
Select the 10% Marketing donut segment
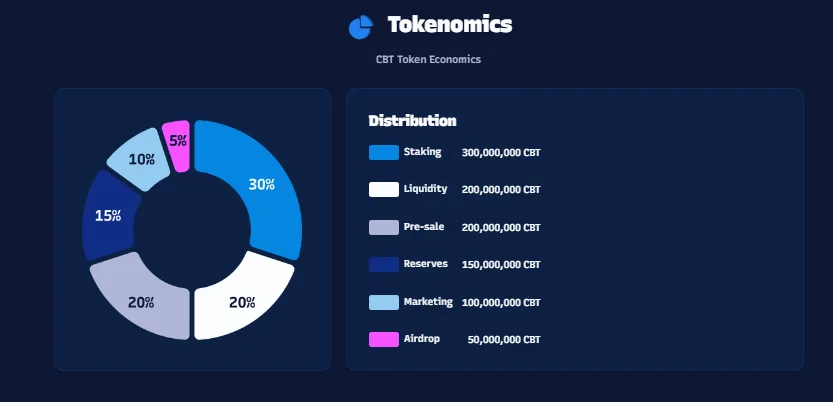(x=141, y=158)
